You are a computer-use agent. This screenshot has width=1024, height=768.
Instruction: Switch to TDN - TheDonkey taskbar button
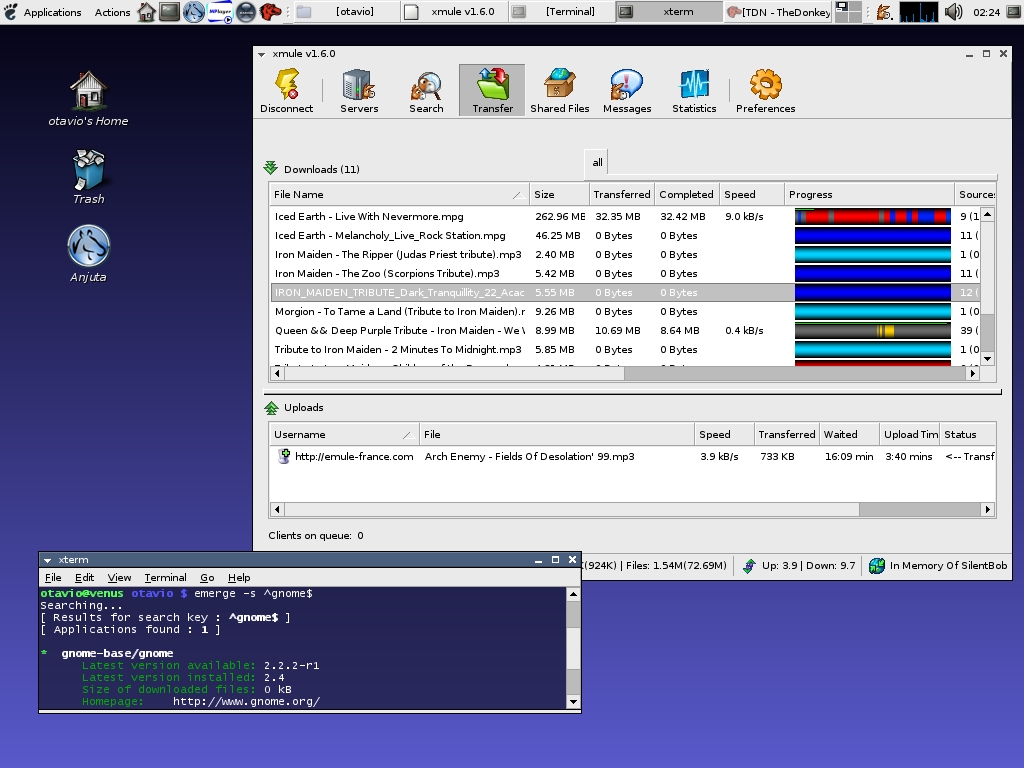tap(778, 12)
